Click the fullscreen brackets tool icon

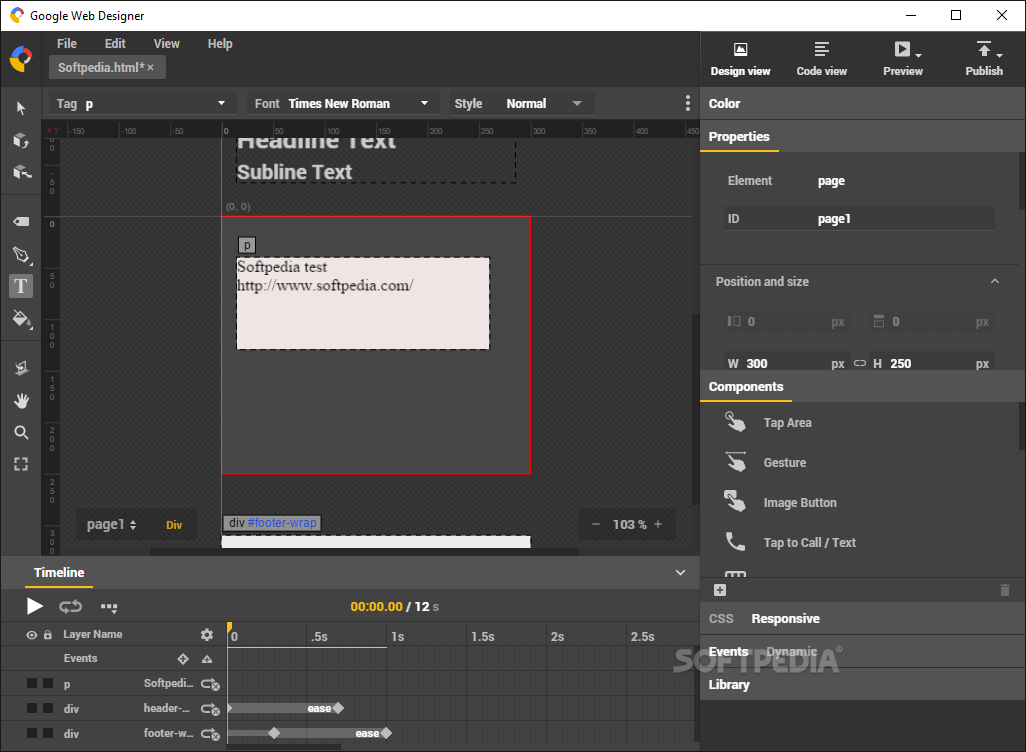[x=21, y=464]
